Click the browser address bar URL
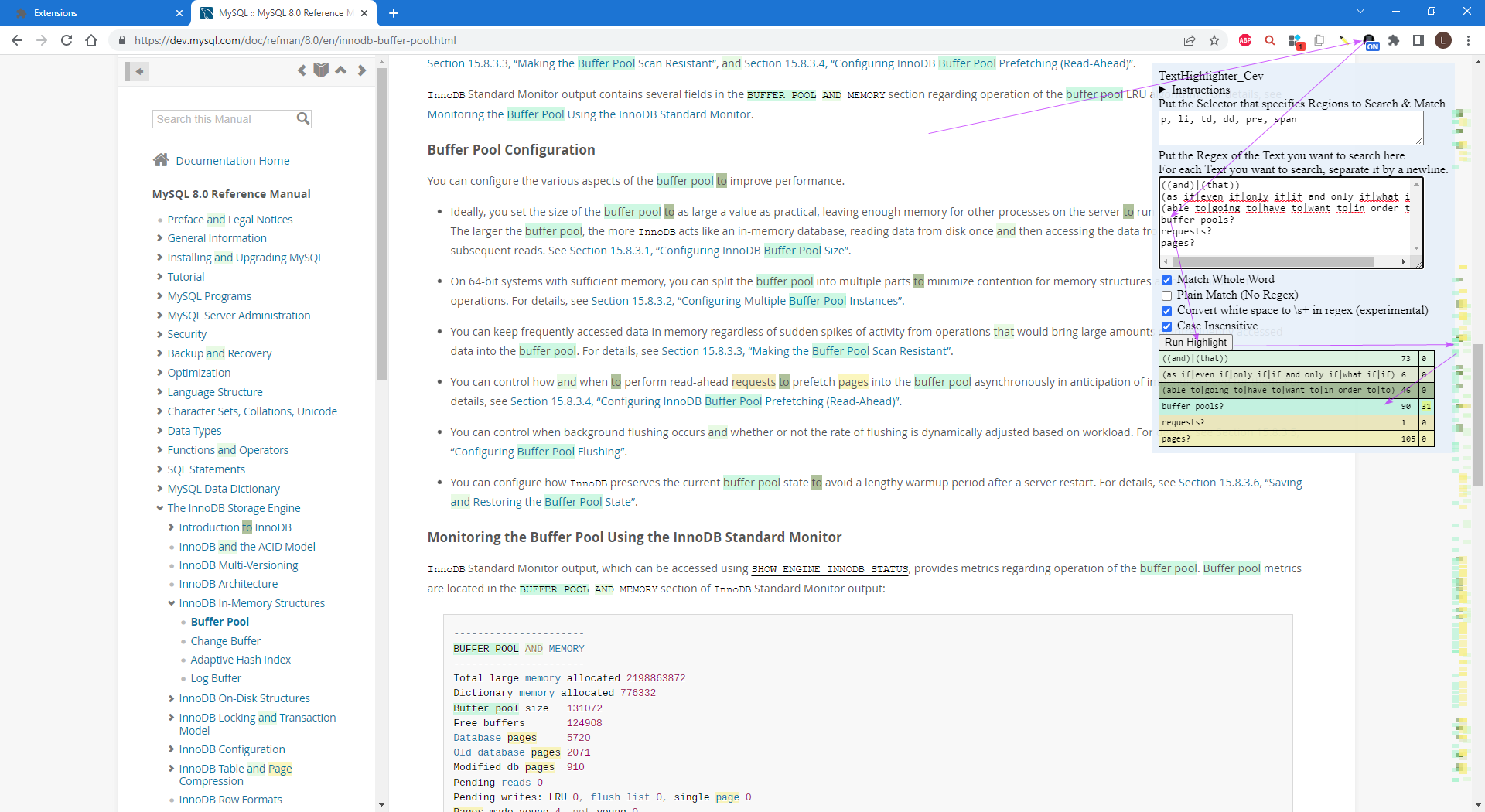The image size is (1485, 812). point(295,40)
